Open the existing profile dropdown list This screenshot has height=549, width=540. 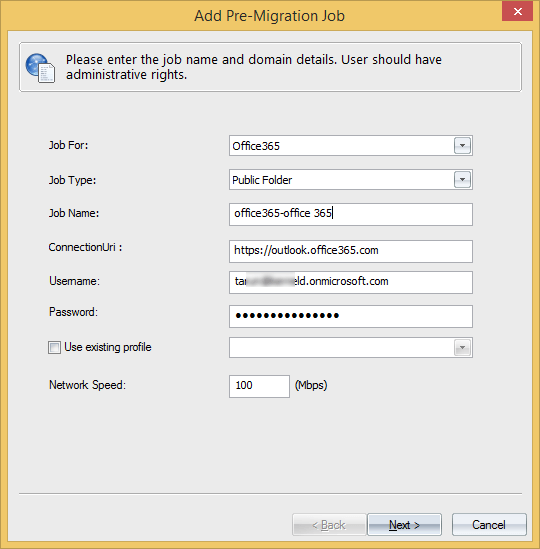click(x=462, y=348)
